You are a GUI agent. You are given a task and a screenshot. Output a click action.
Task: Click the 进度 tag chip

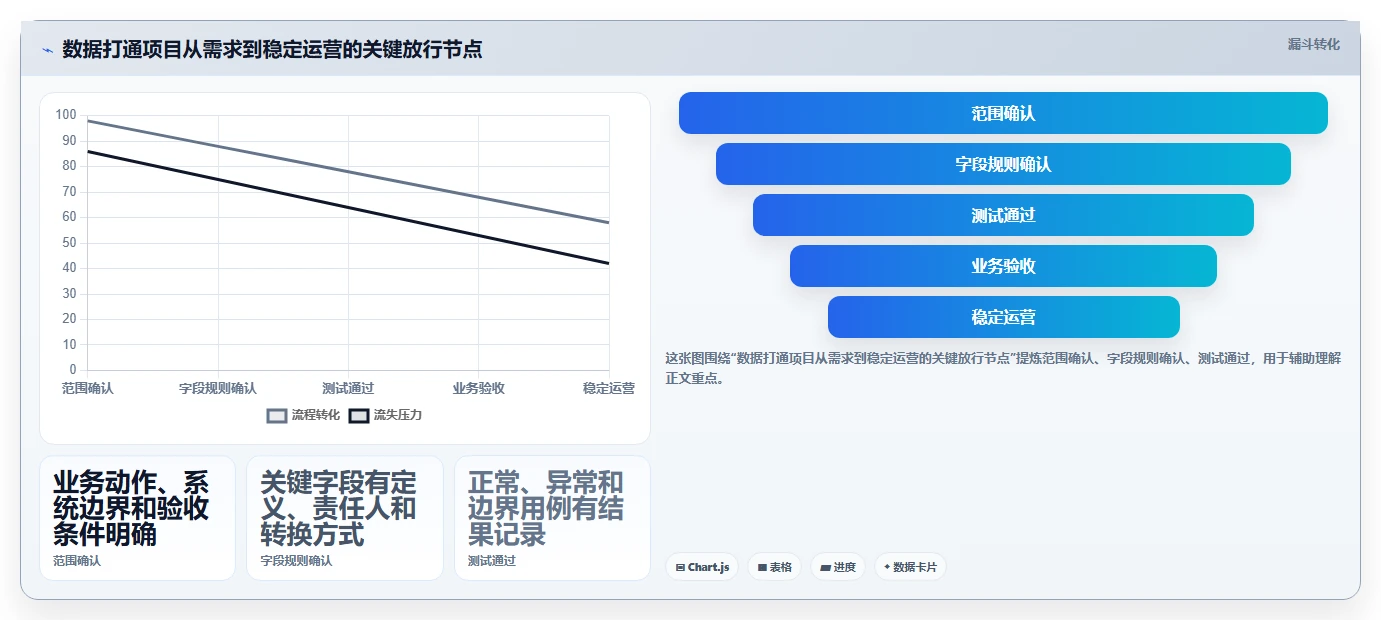[x=838, y=567]
